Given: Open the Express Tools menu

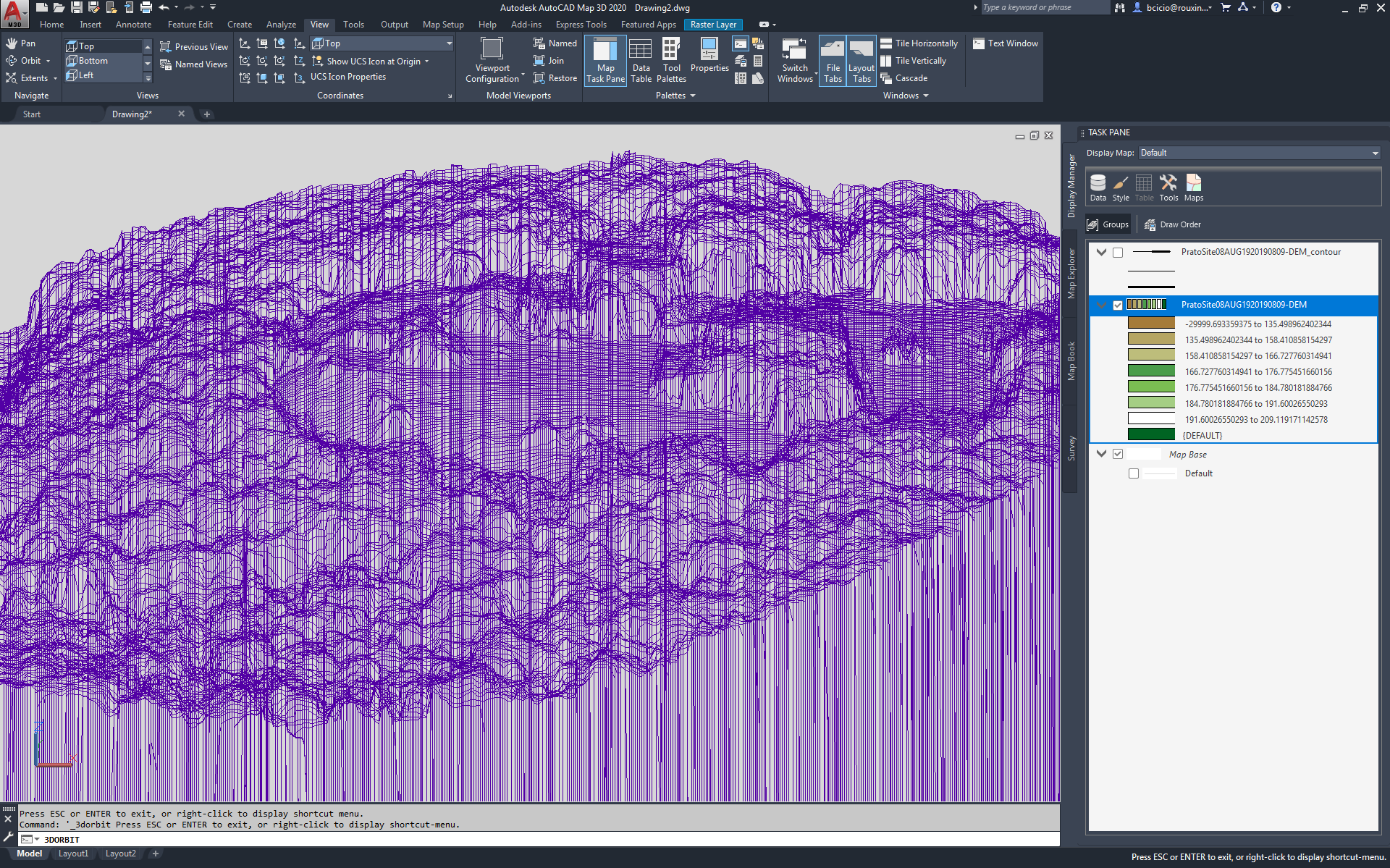Looking at the screenshot, I should pyautogui.click(x=581, y=24).
